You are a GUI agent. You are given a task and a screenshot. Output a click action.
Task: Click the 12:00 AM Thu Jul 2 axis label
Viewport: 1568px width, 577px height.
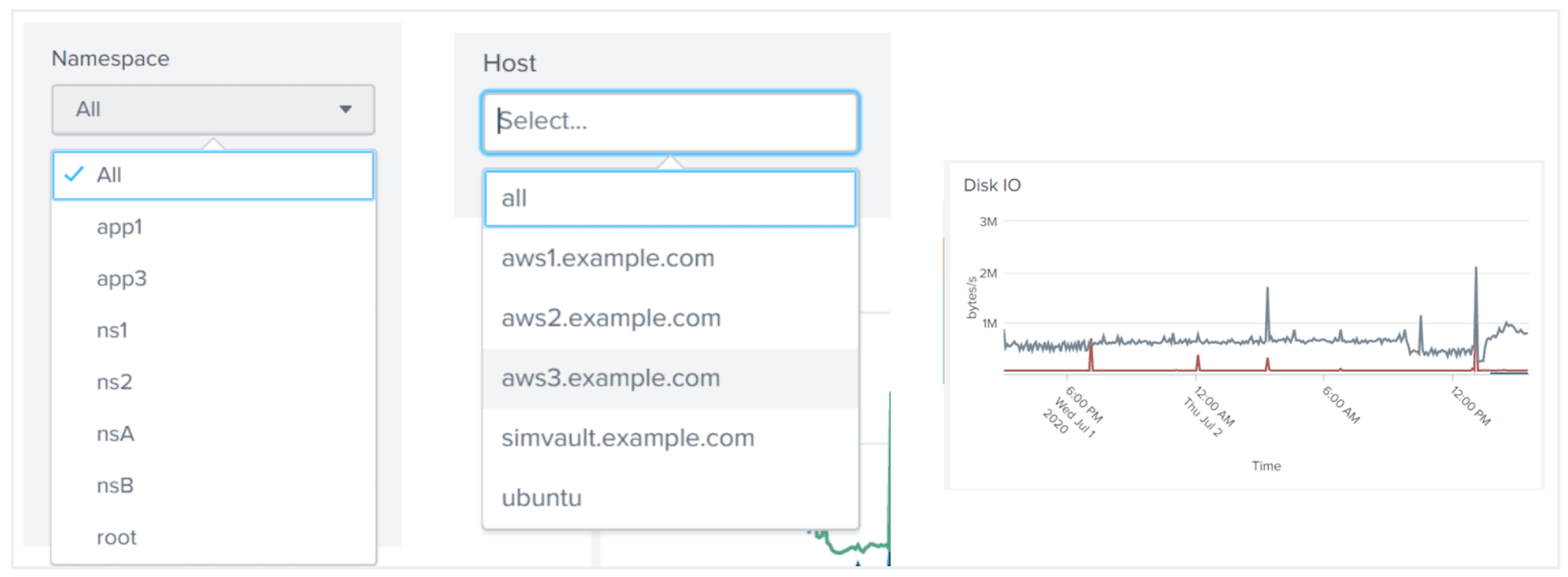1210,412
